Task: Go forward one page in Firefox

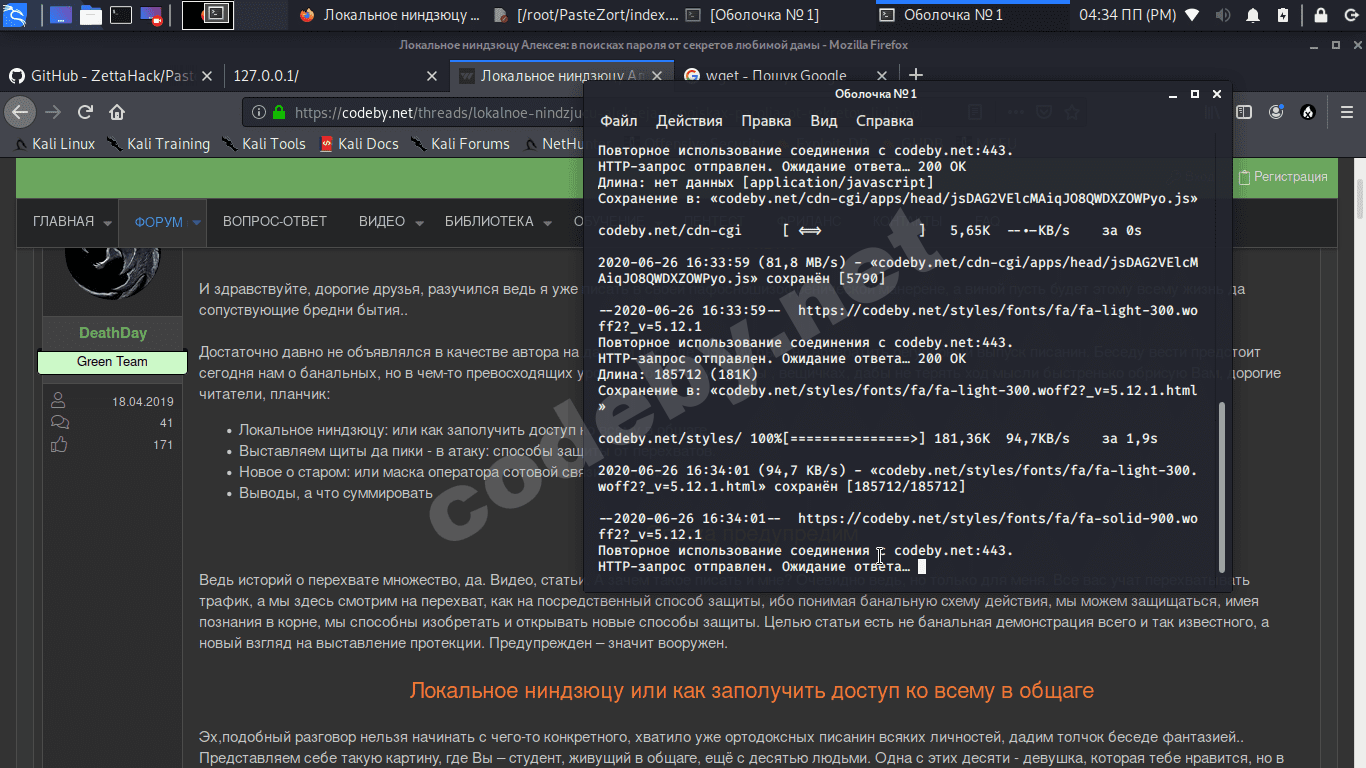Action: coord(53,112)
